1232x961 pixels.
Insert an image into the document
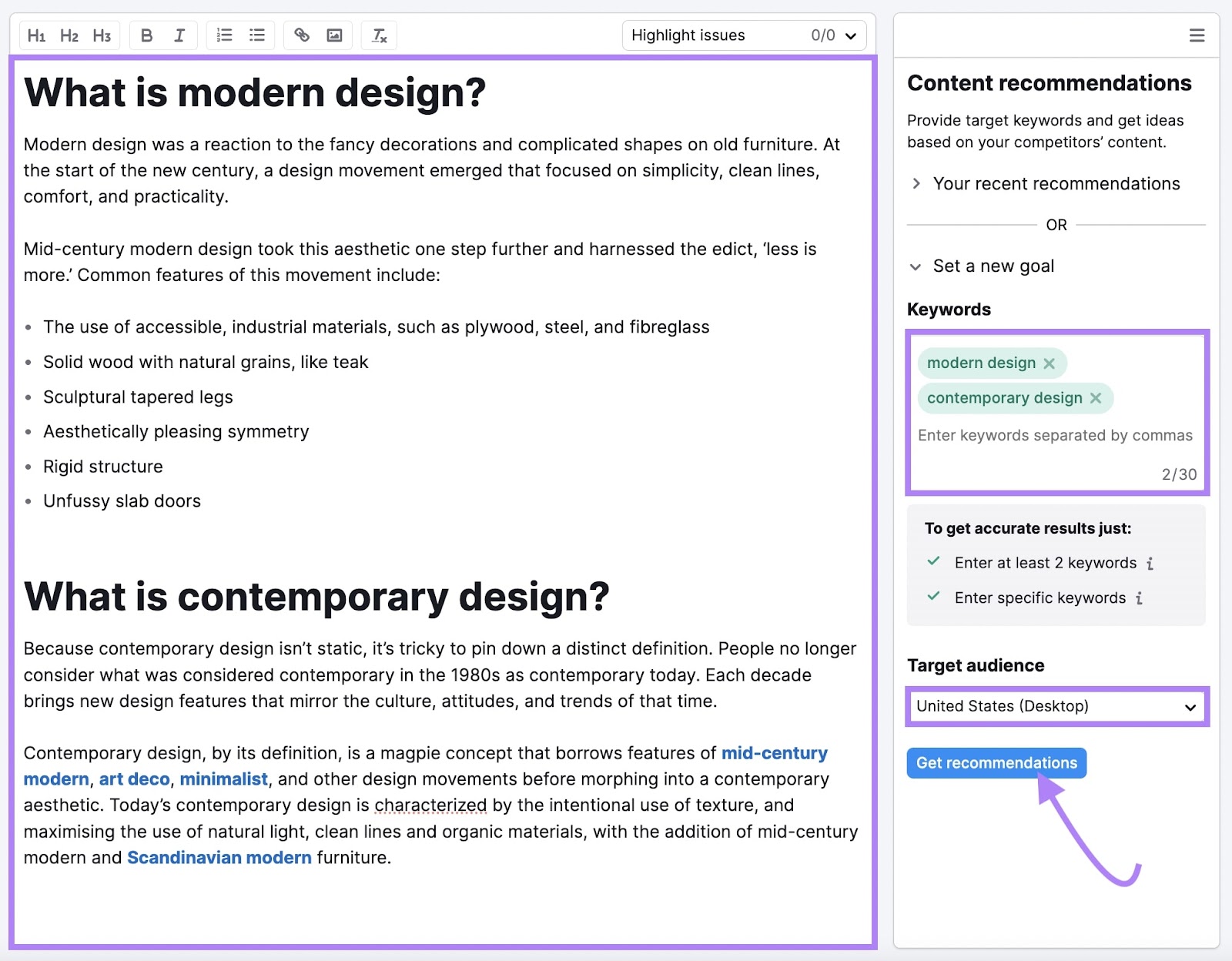[334, 35]
